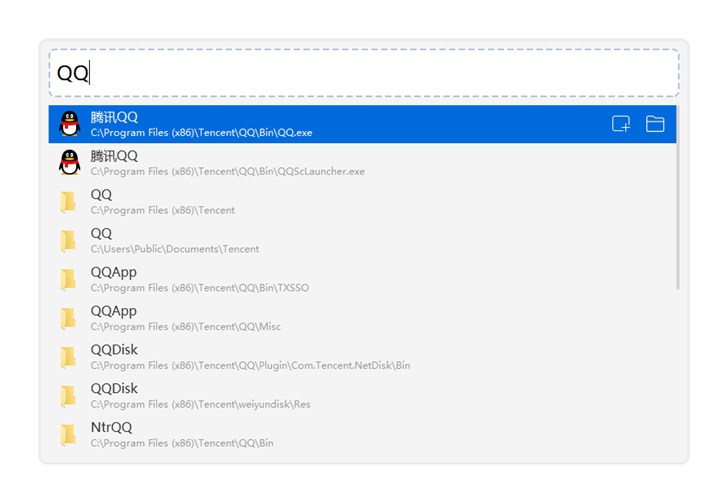Select the QQApp folder under Bin\TXSSO
Viewport: 728px width, 503px height.
(x=362, y=279)
